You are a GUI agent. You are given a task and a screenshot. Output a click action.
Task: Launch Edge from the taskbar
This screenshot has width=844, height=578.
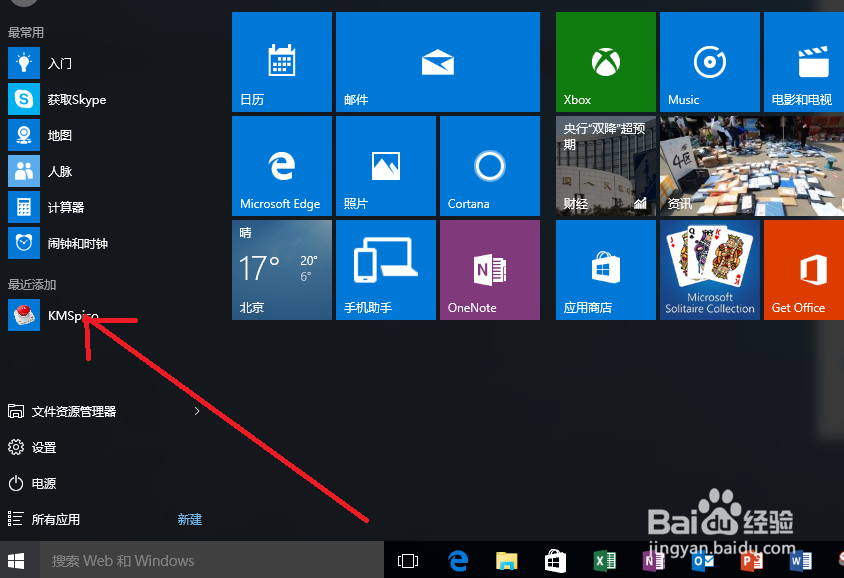pos(458,561)
